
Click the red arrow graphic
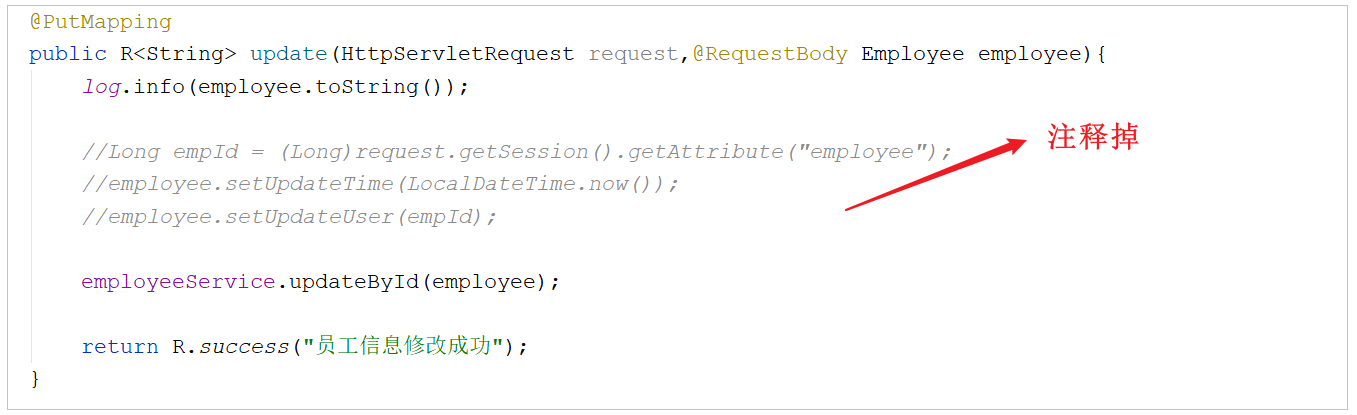936,175
